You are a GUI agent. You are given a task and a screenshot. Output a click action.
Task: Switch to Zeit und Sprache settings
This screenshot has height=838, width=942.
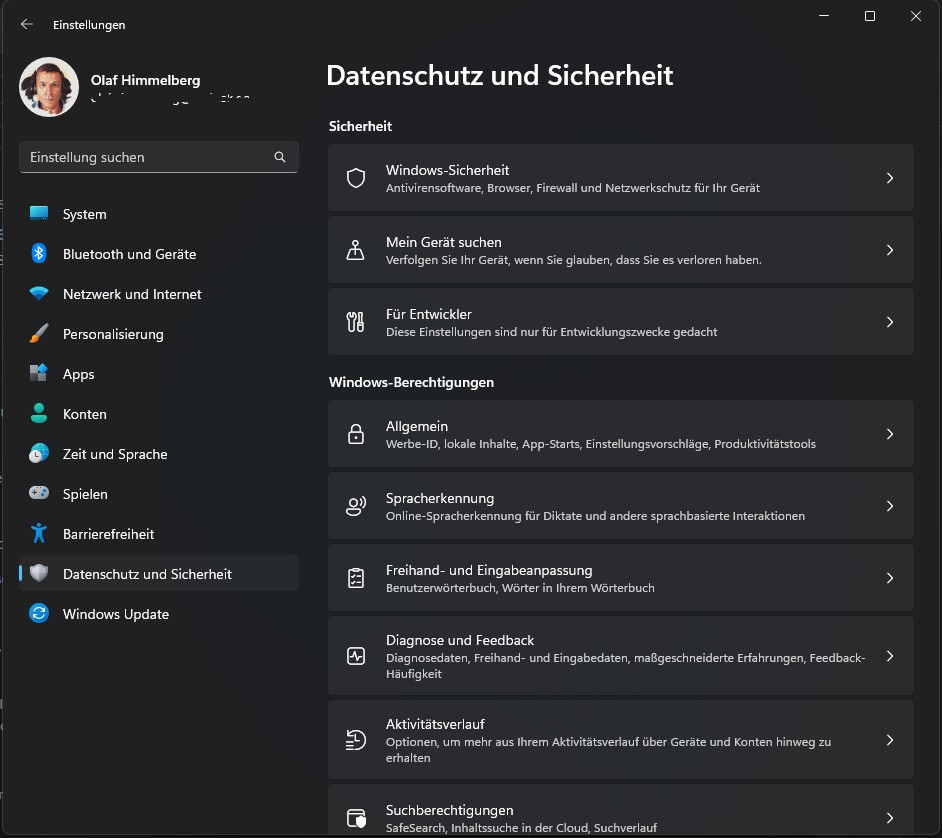(159, 454)
